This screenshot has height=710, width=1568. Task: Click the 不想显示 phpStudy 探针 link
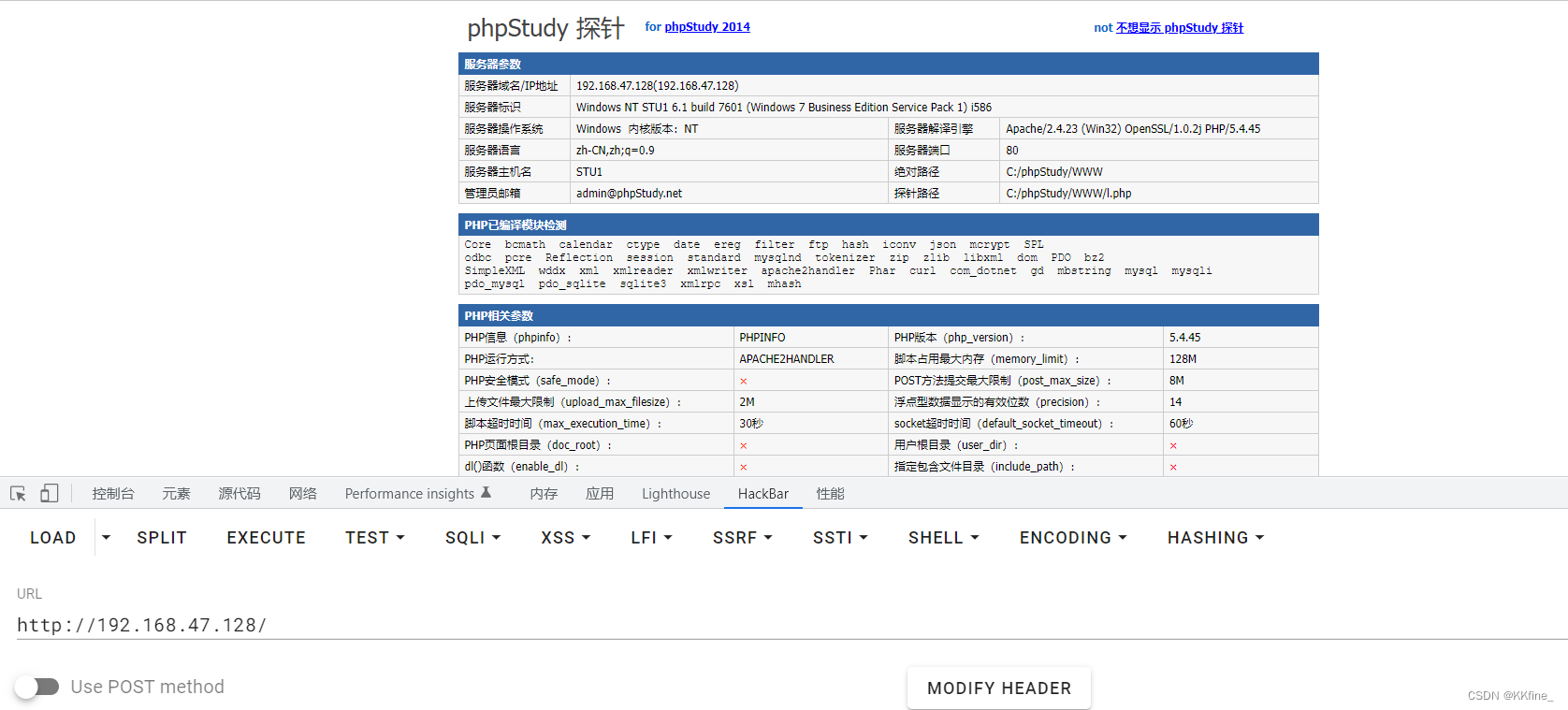coord(1180,27)
